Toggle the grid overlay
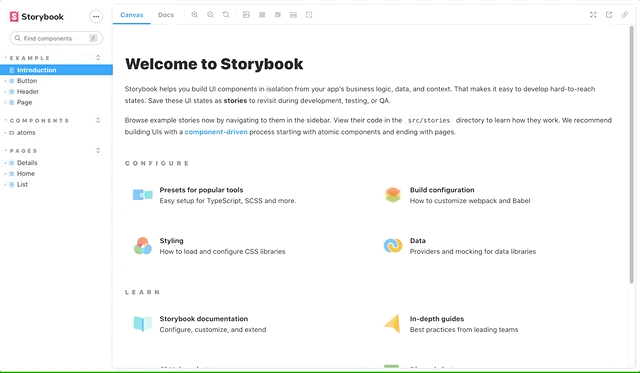This screenshot has height=373, width=640. tap(262, 15)
